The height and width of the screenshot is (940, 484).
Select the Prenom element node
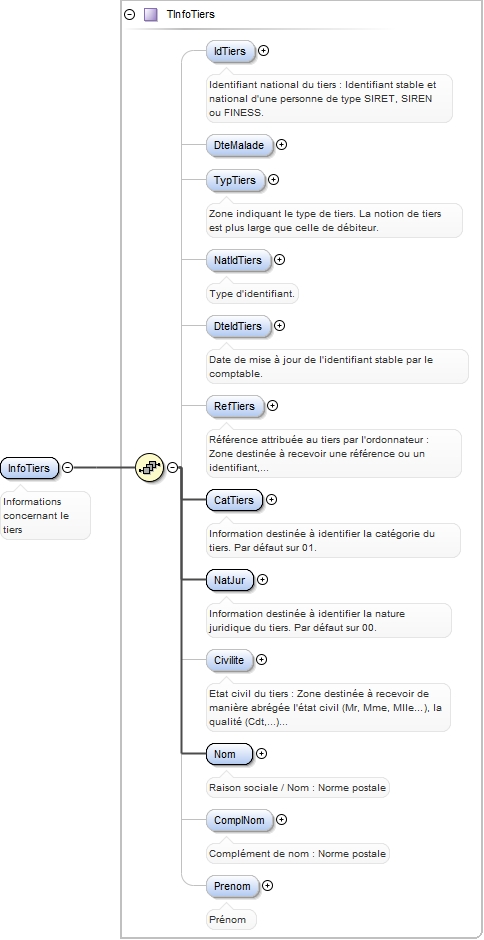pyautogui.click(x=232, y=886)
